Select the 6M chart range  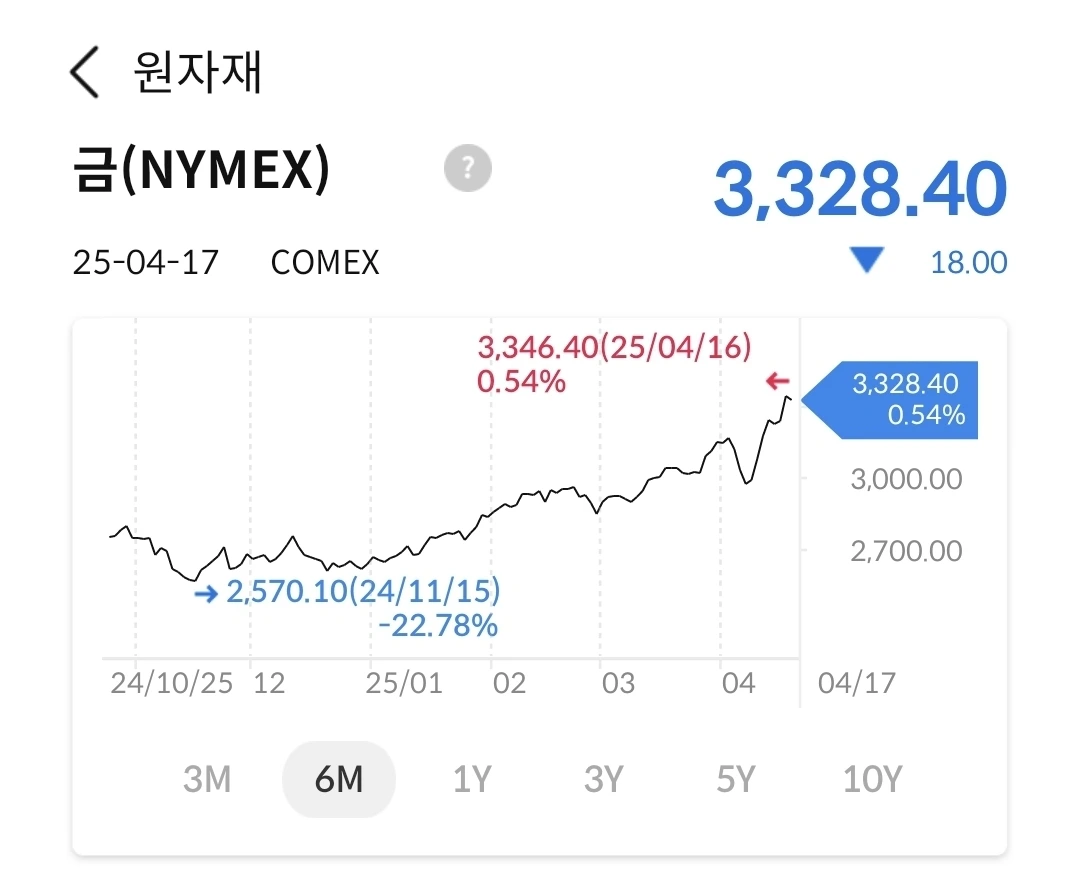339,779
